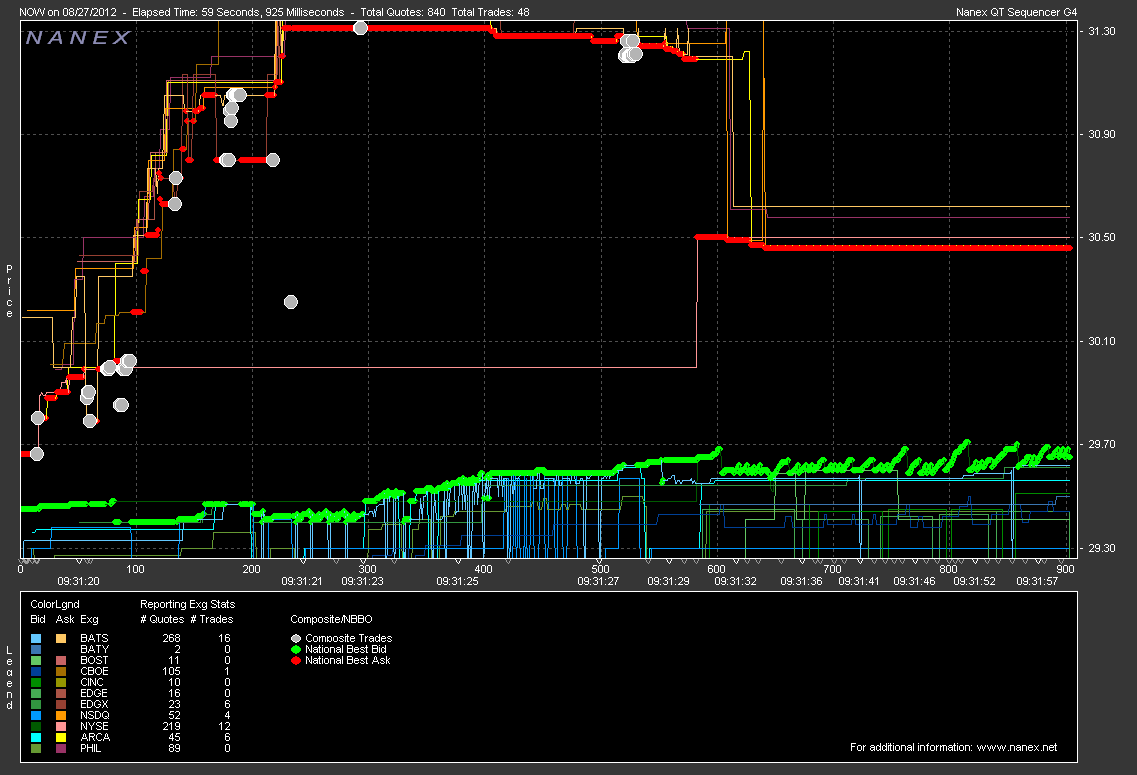The width and height of the screenshot is (1137, 775).
Task: Pick the EDGX ask color swatch
Action: click(61, 705)
